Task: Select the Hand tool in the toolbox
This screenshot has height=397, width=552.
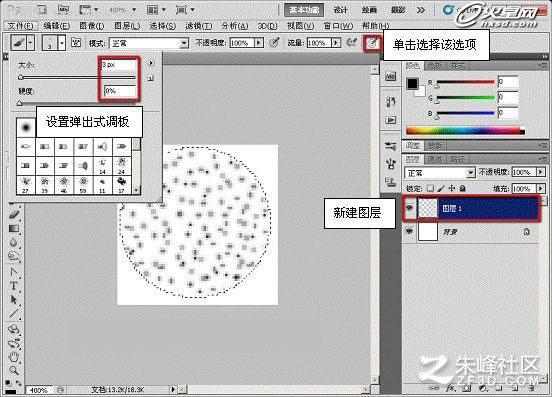Action: [x=14, y=357]
